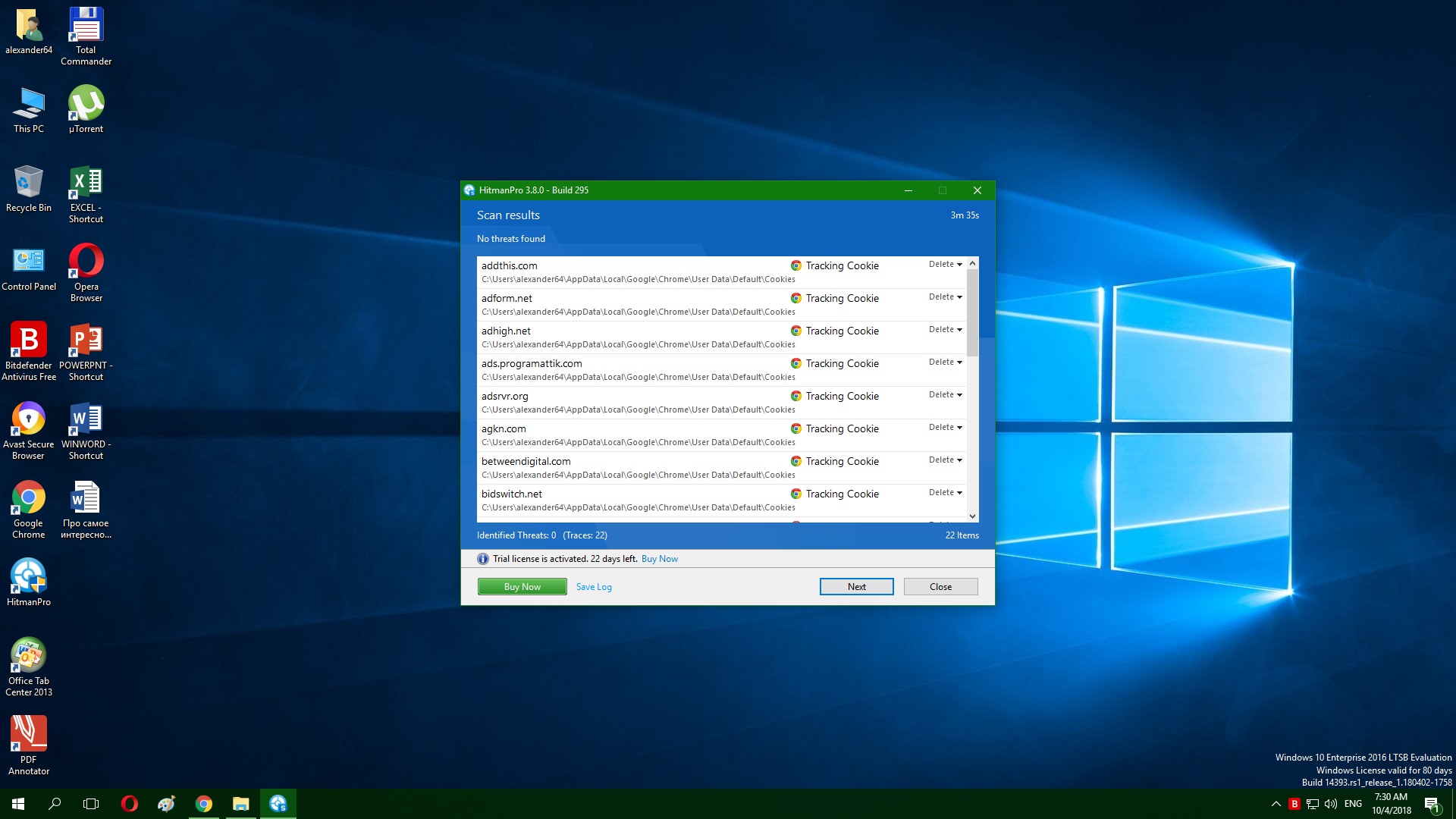
Task: Click HitmanPro icon in the taskbar
Action: [x=278, y=804]
